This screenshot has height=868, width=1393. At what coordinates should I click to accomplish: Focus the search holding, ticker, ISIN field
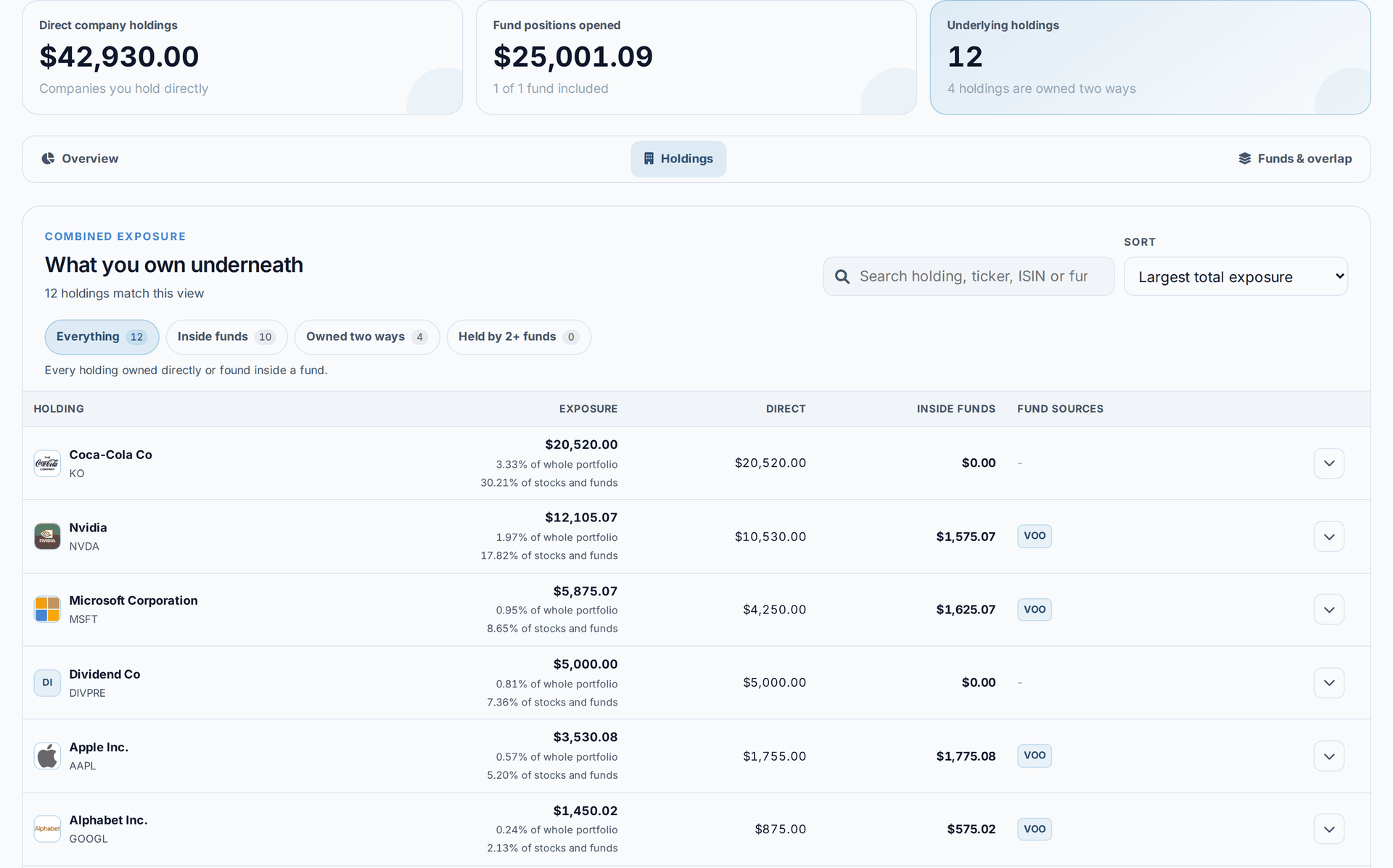pyautogui.click(x=969, y=276)
